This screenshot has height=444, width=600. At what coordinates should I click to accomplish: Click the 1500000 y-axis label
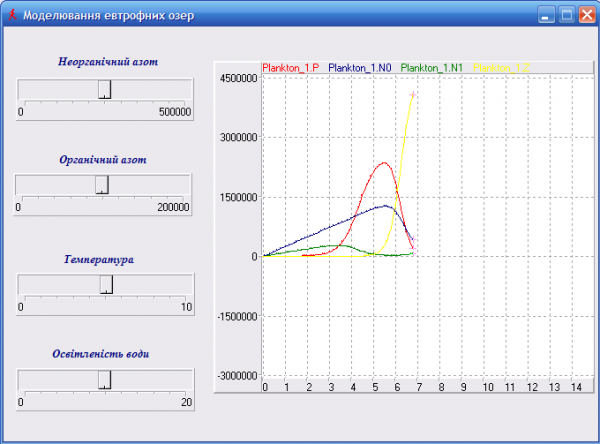[x=238, y=197]
